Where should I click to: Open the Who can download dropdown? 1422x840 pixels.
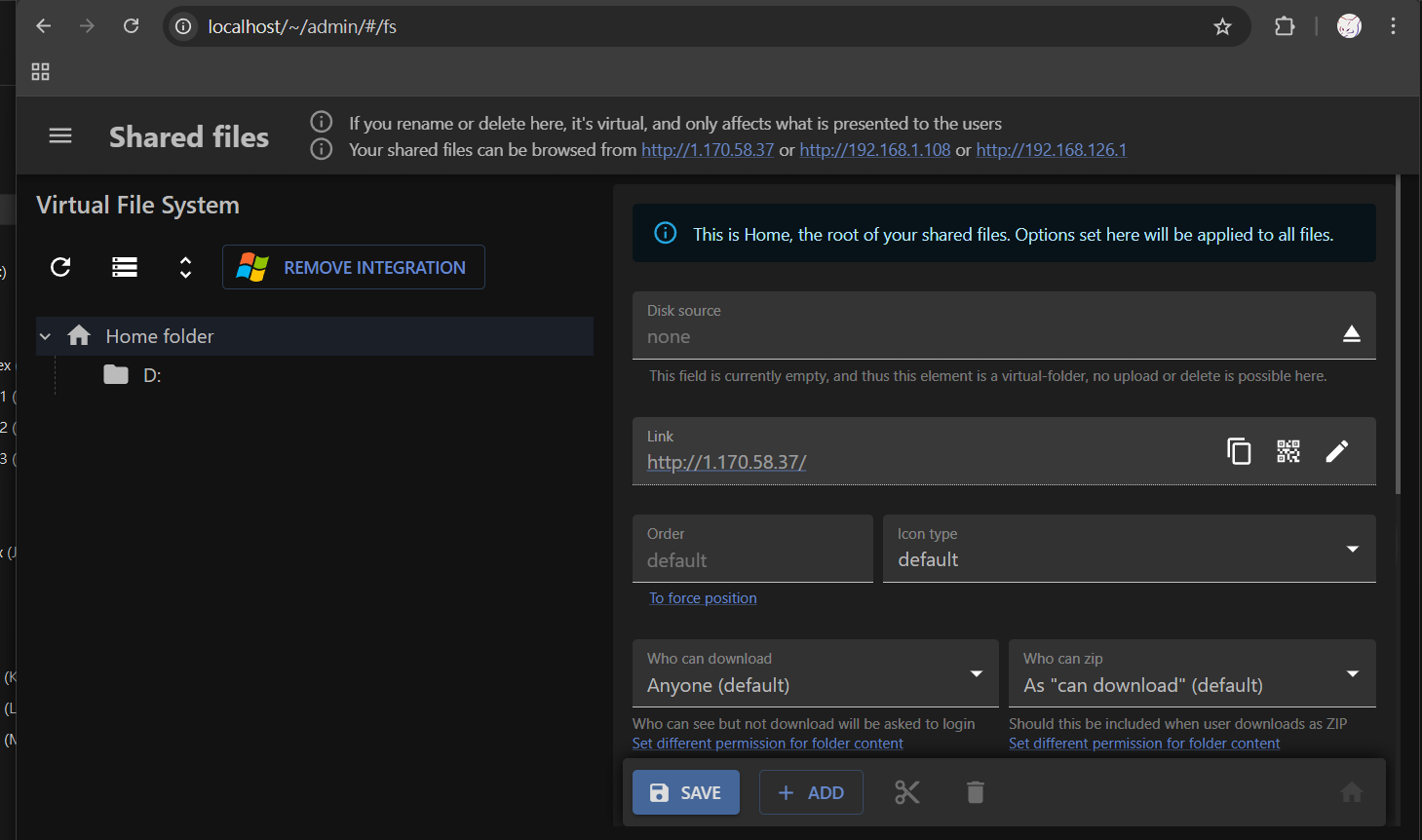tap(815, 674)
